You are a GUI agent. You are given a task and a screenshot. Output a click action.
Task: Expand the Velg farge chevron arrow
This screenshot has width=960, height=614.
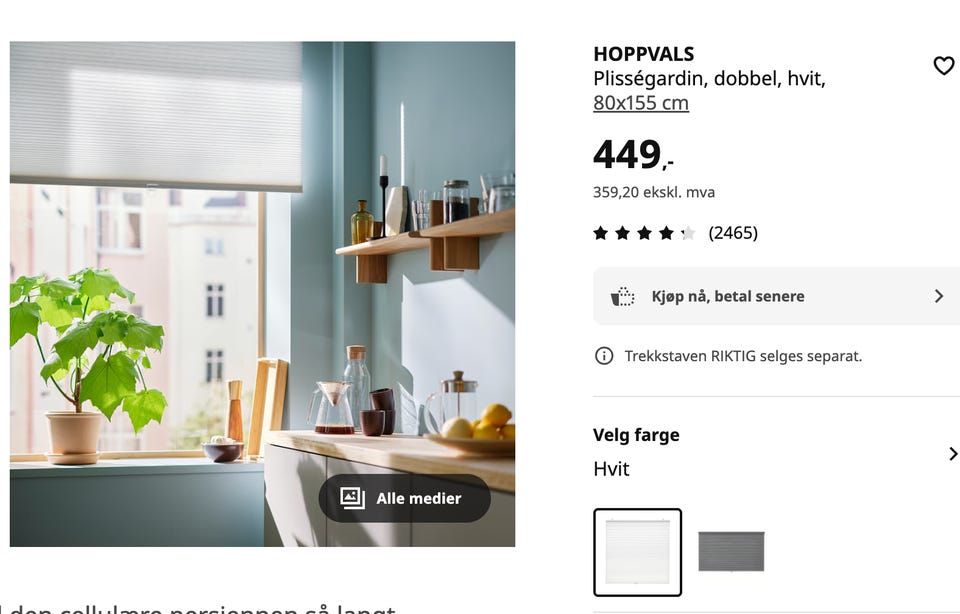(953, 454)
